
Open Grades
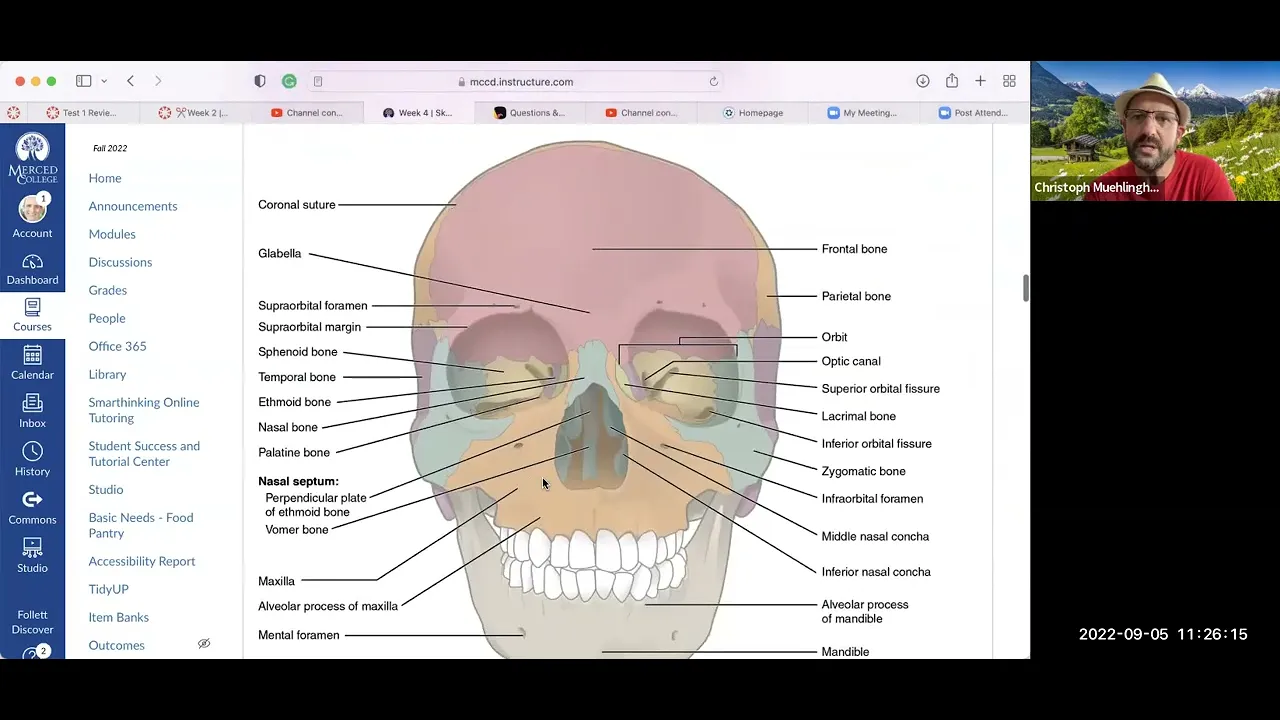[108, 290]
